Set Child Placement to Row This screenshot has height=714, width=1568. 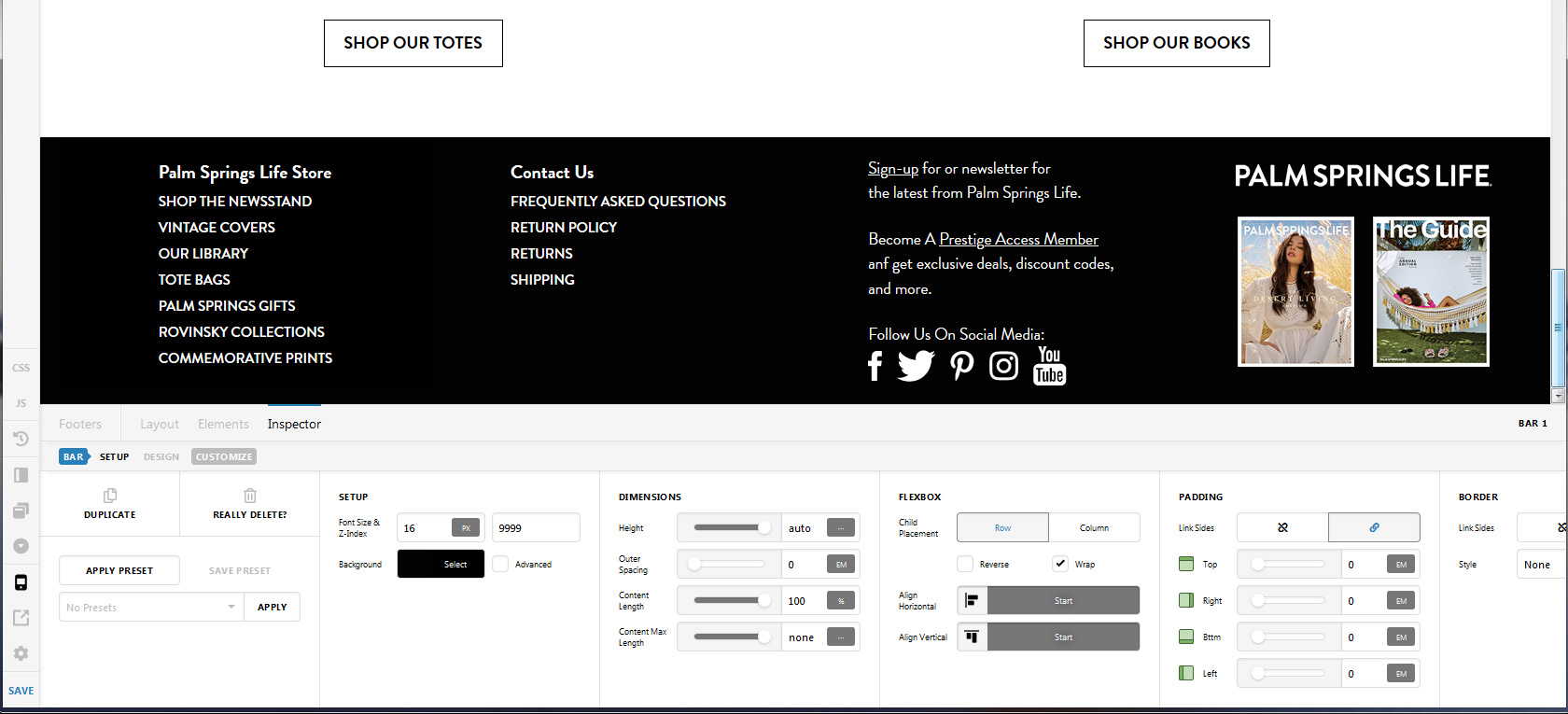click(1002, 527)
